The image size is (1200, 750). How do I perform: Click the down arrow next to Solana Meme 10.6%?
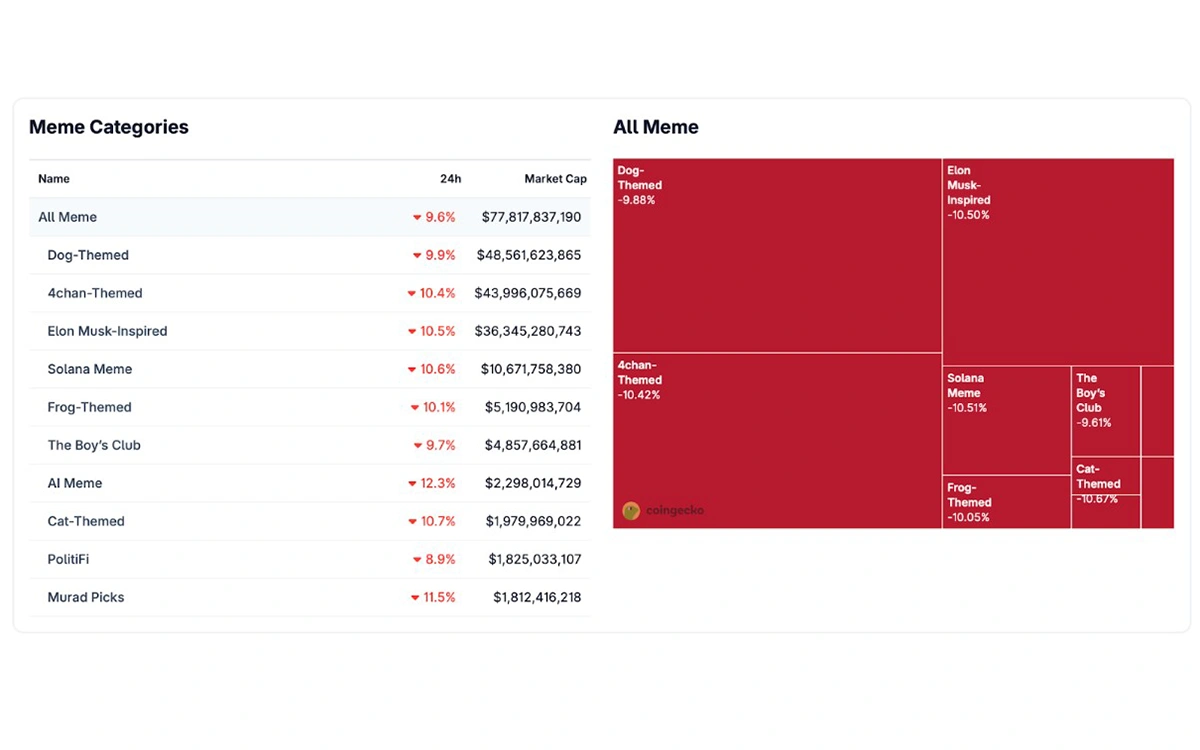coord(412,369)
